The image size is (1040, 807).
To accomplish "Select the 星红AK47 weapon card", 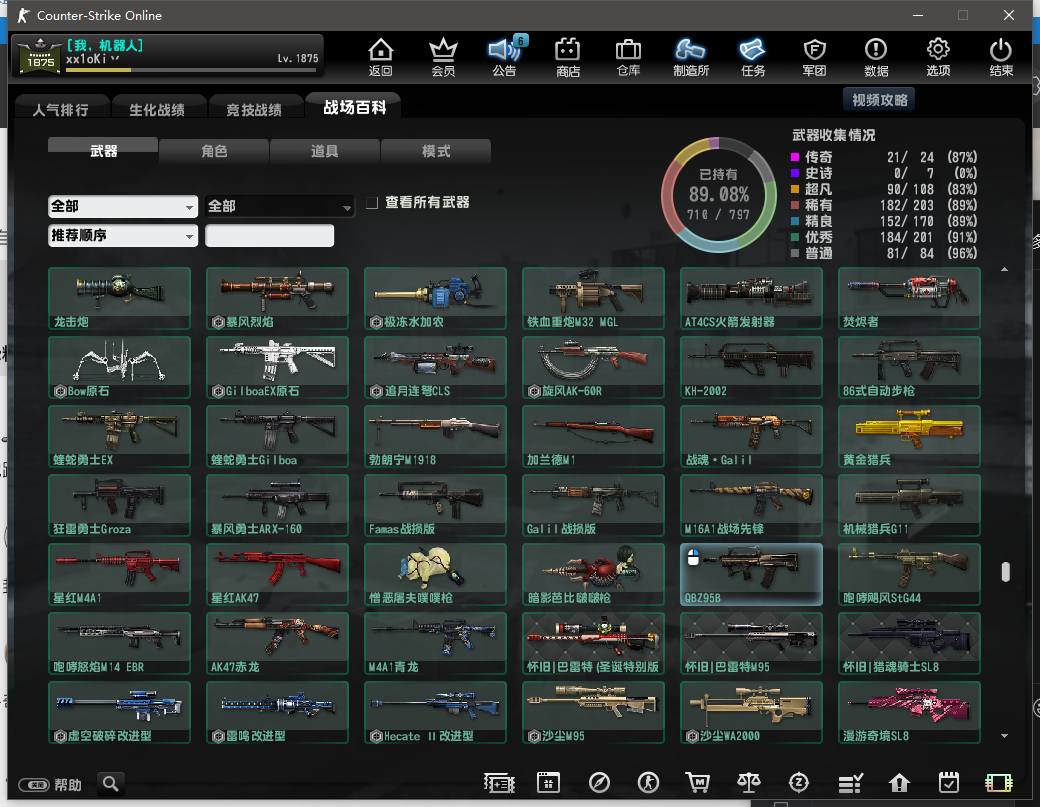I will [x=277, y=574].
